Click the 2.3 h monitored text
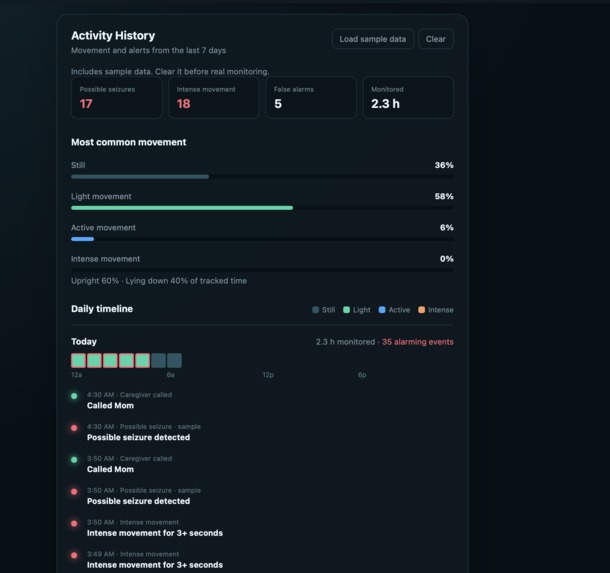This screenshot has width=610, height=573. (x=345, y=342)
